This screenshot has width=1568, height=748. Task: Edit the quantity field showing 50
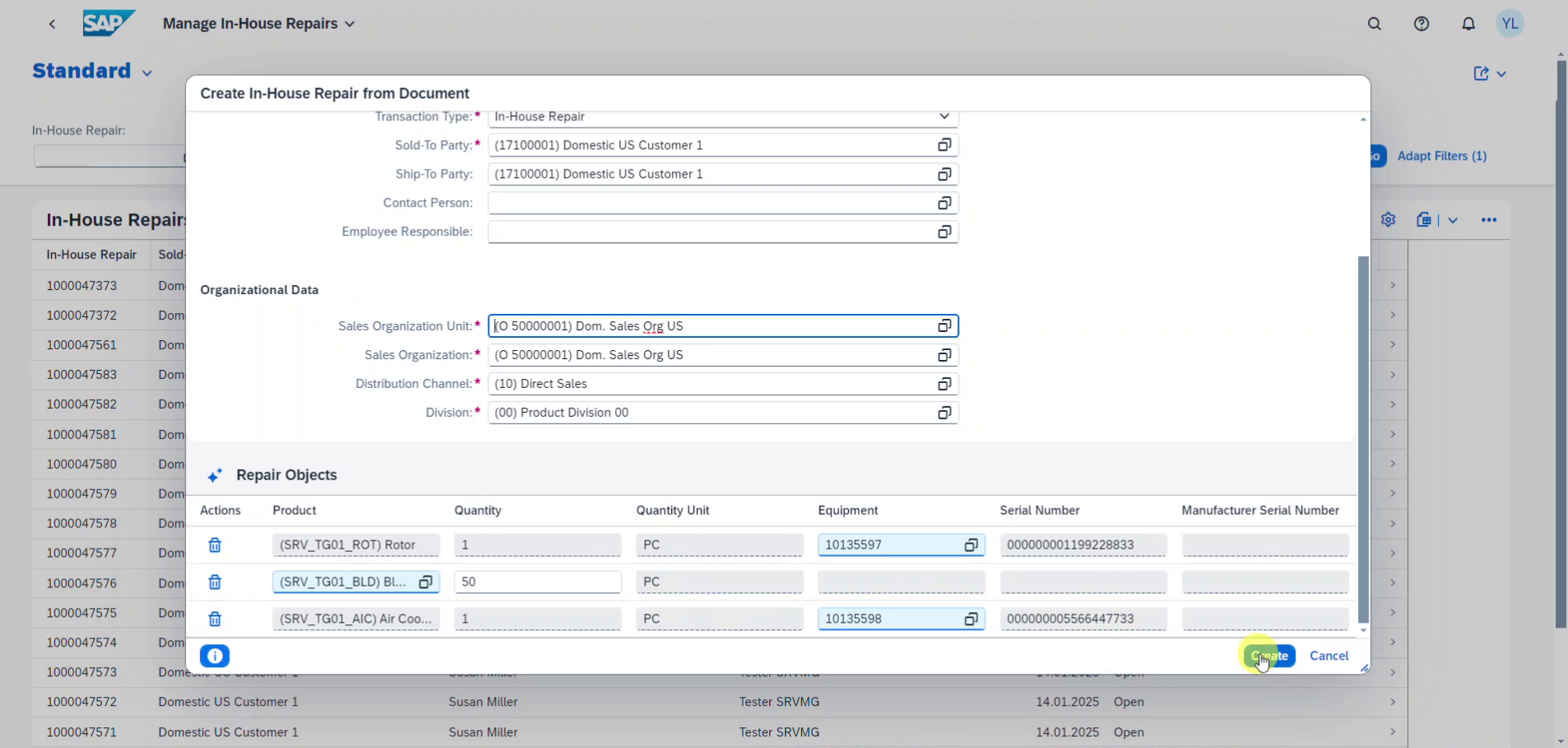pyautogui.click(x=538, y=582)
